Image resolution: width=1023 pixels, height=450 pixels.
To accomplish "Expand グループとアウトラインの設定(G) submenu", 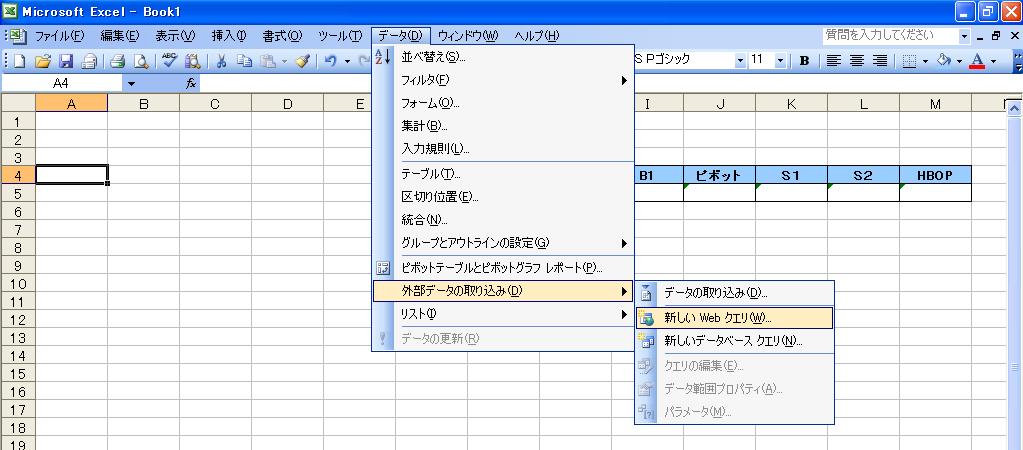I will pos(503,243).
